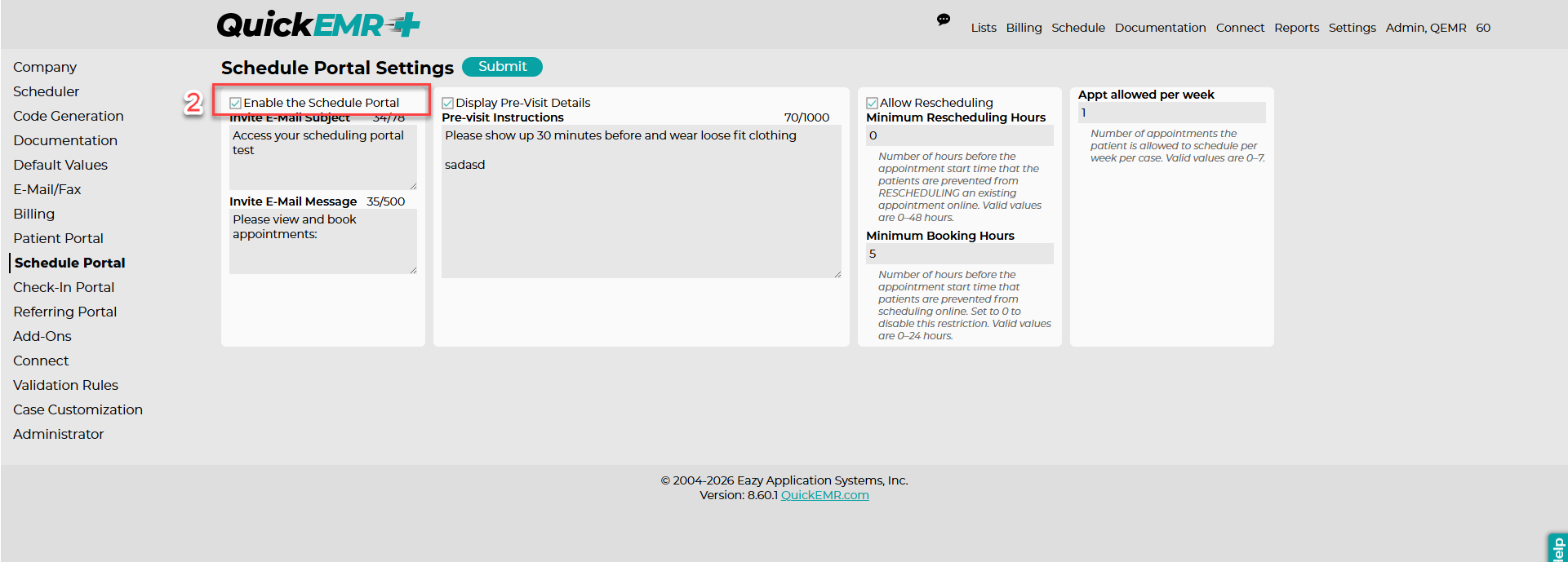The image size is (1568, 562).
Task: Click the Minimum Rescheduling Hours field
Action: pyautogui.click(x=960, y=135)
